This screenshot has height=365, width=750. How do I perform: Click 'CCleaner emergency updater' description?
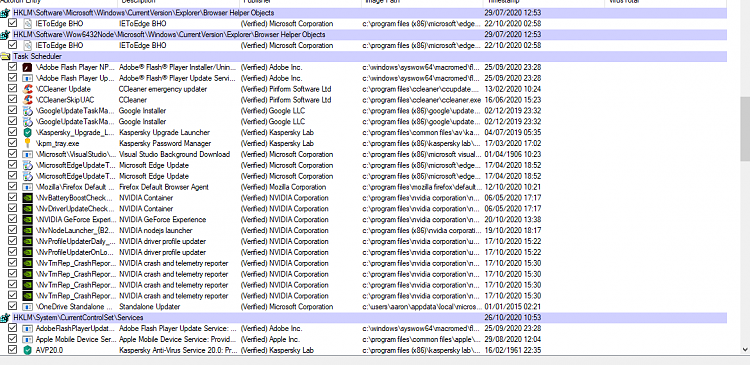pyautogui.click(x=163, y=89)
